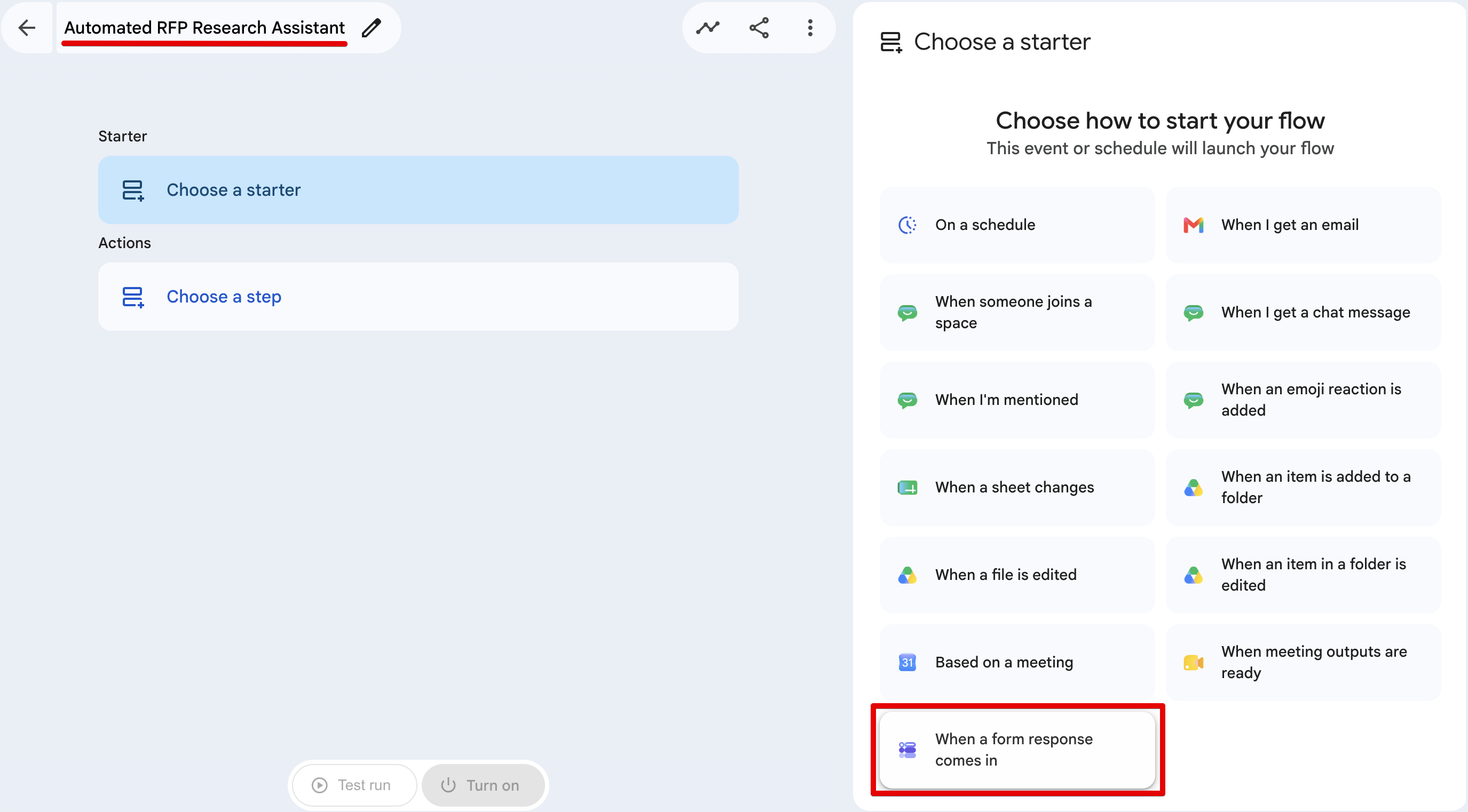Select the 'On a schedule' starter
Screen dimensions: 1468x812
[x=1017, y=225]
